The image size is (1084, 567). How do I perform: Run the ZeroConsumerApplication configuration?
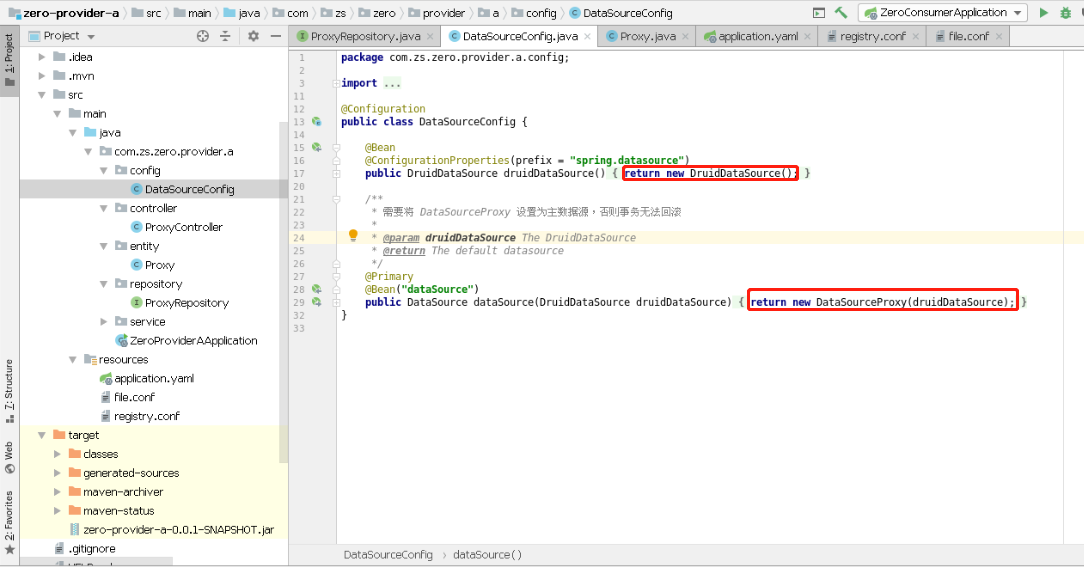(1043, 12)
